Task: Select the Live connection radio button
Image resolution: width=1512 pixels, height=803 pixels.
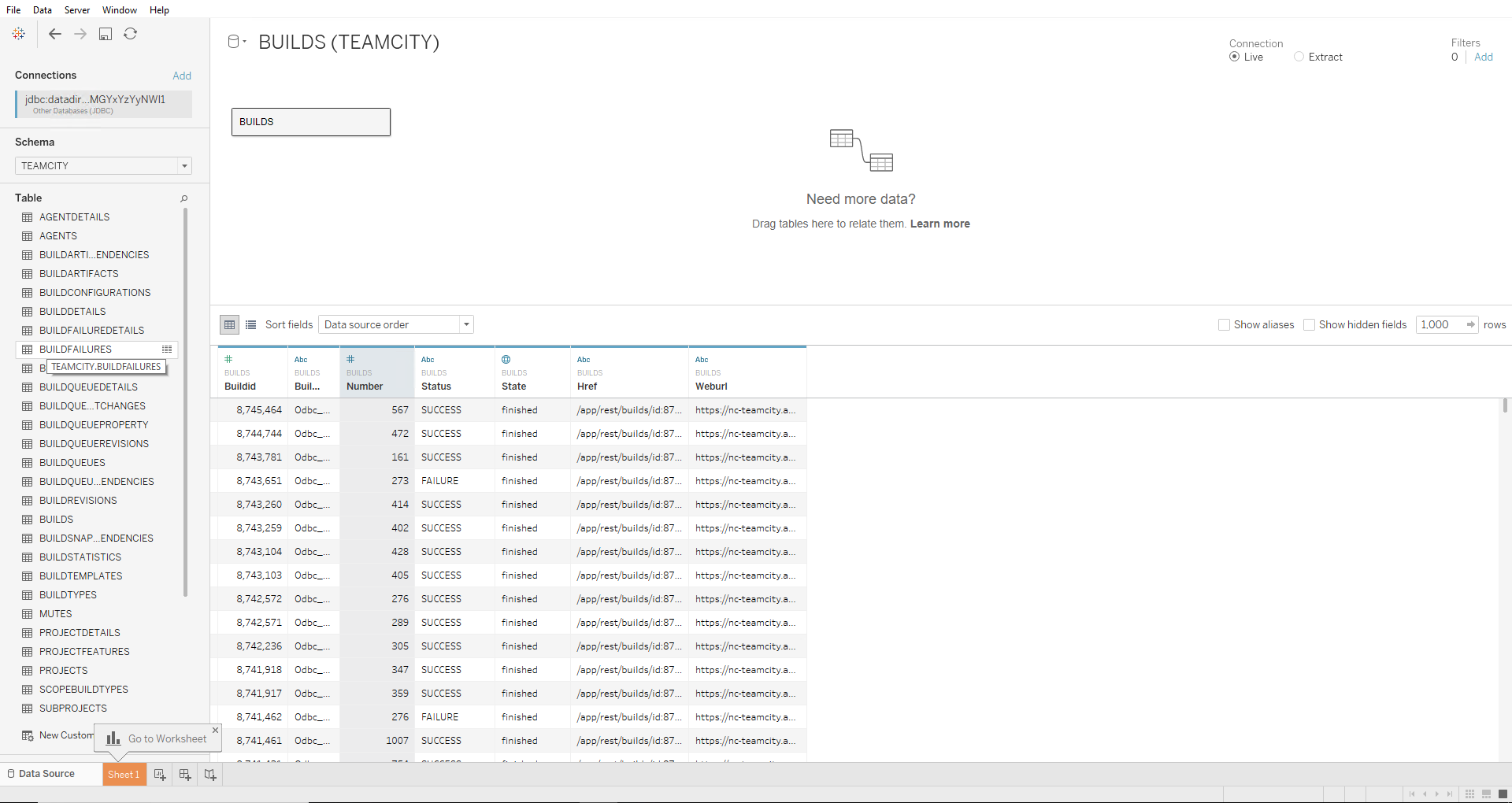Action: [x=1235, y=57]
